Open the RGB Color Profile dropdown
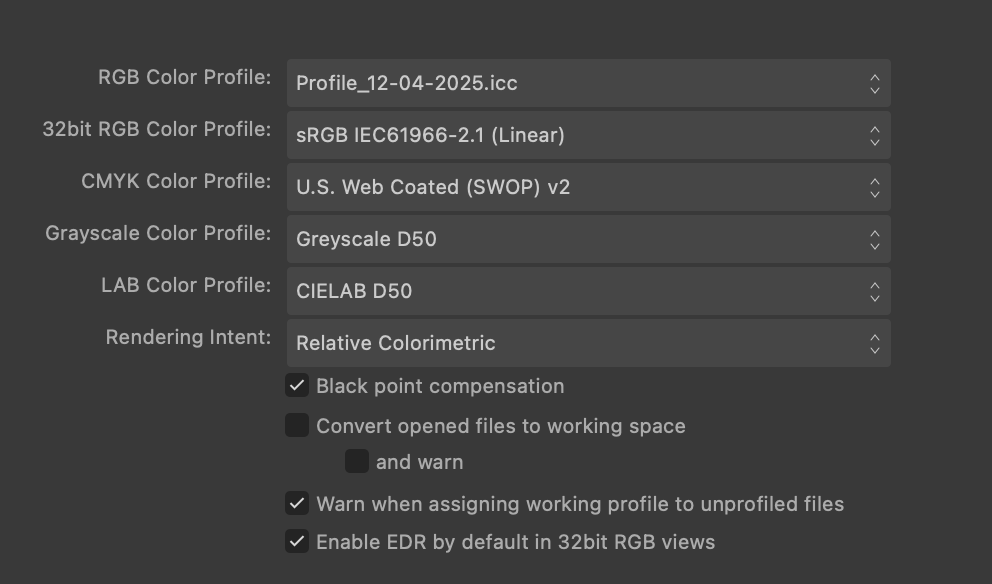The width and height of the screenshot is (992, 584). (x=589, y=84)
